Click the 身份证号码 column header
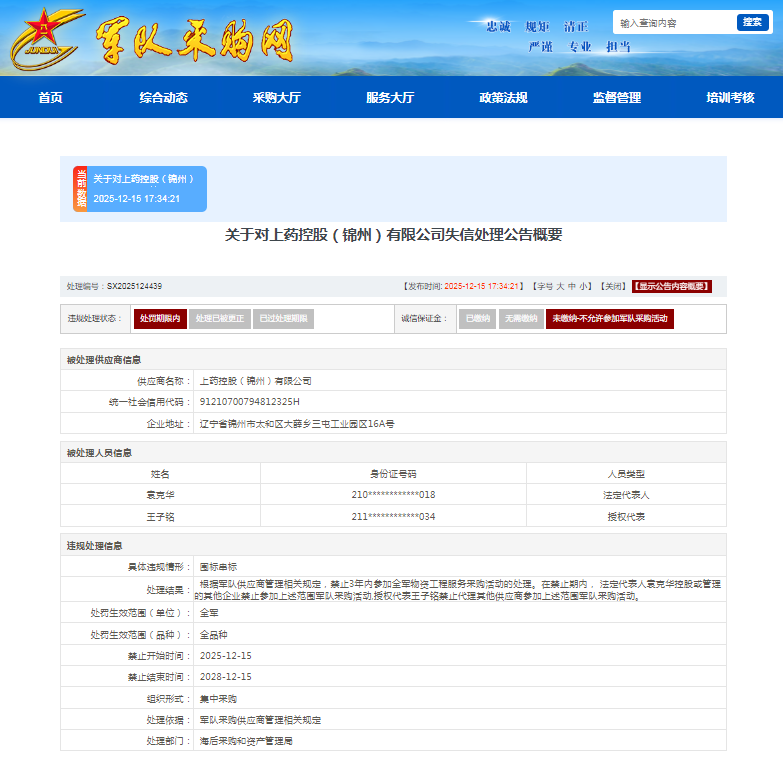The height and width of the screenshot is (758, 783). coord(393,474)
